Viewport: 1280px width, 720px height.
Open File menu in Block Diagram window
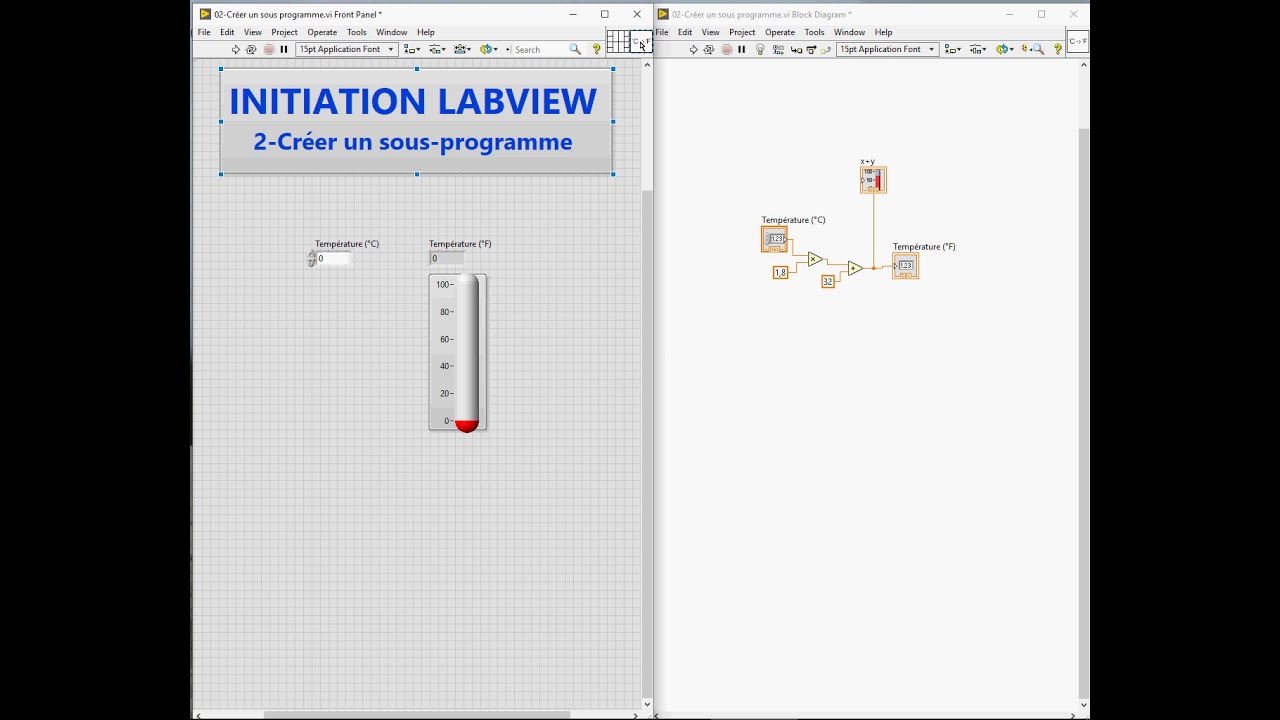click(662, 32)
